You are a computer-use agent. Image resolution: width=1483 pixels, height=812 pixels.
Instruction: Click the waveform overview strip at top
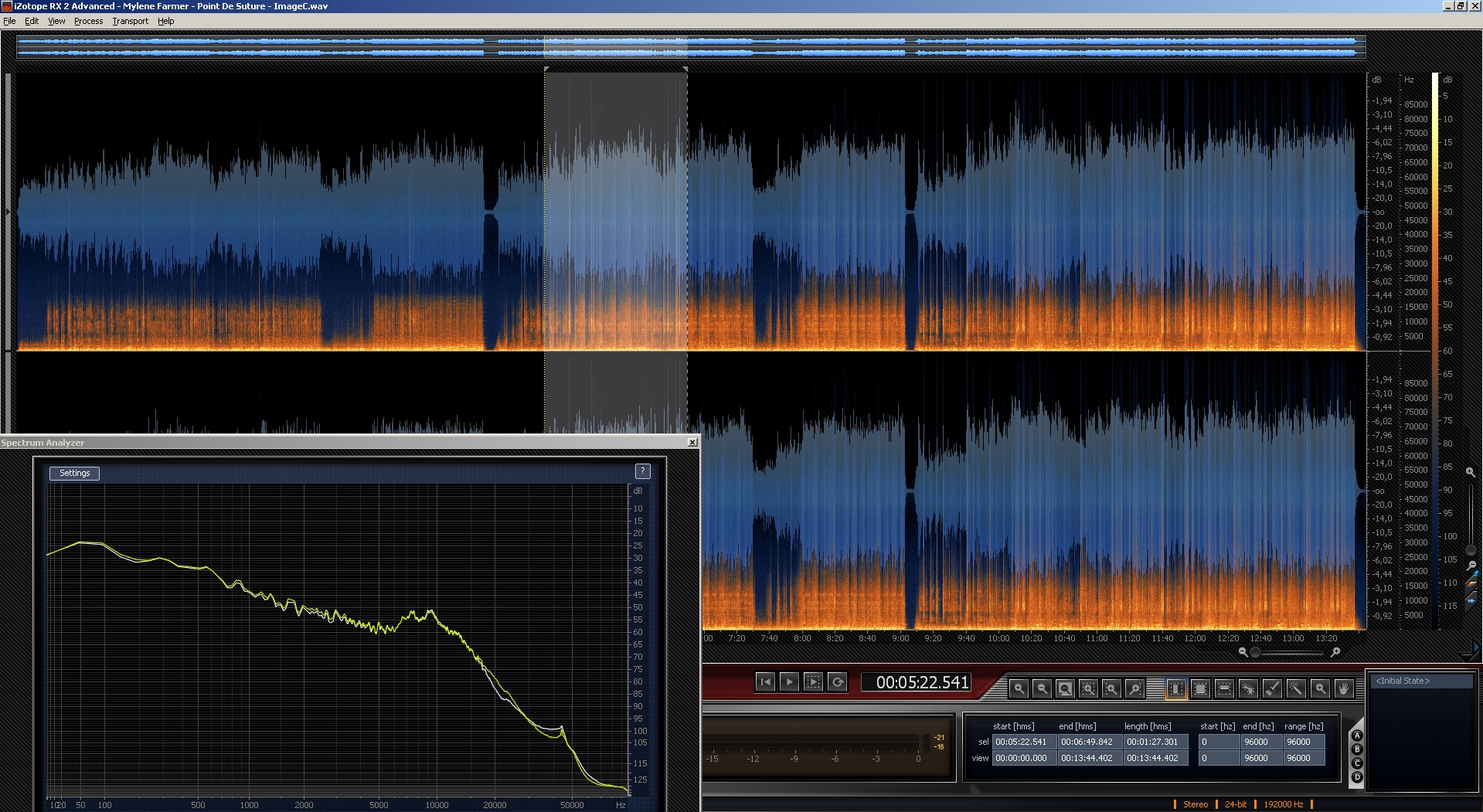(691, 46)
